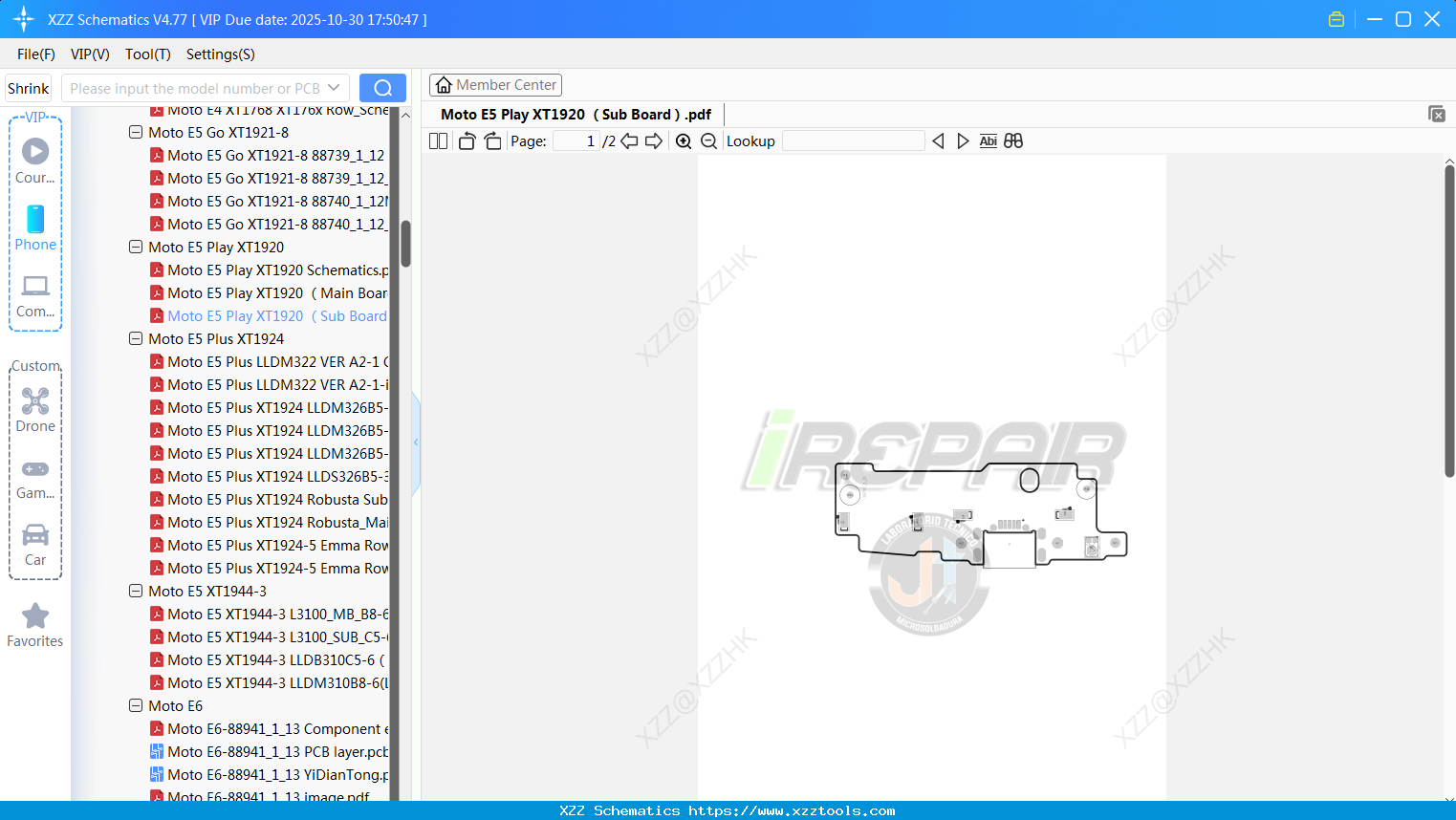Zoom in on the PDF
The height and width of the screenshot is (820, 1456).
684,141
